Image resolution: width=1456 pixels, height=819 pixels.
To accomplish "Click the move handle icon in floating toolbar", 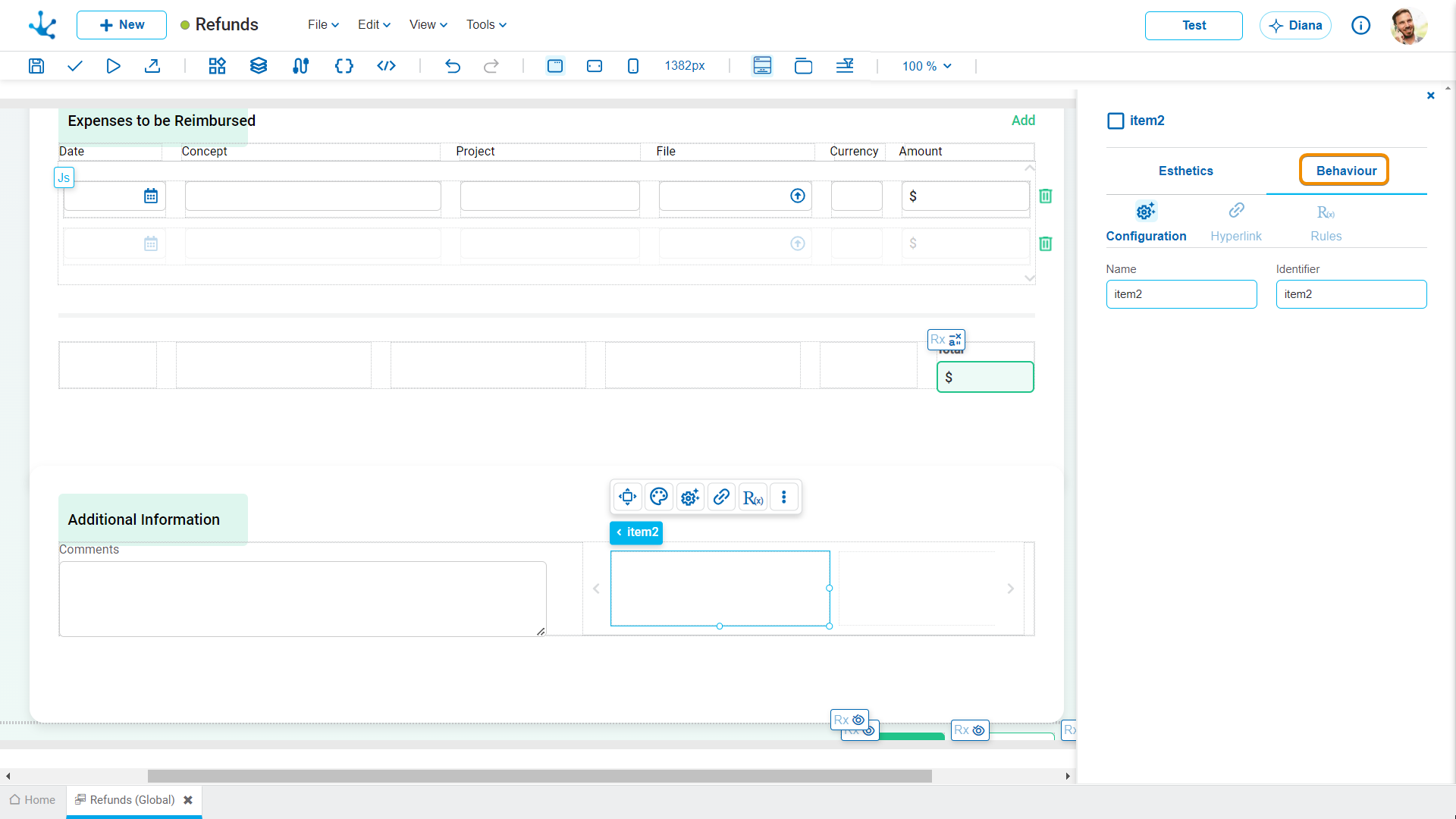I will pyautogui.click(x=627, y=497).
